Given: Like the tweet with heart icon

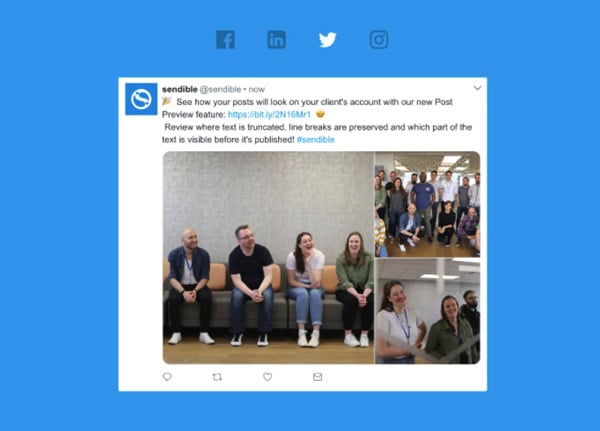Looking at the screenshot, I should [267, 377].
